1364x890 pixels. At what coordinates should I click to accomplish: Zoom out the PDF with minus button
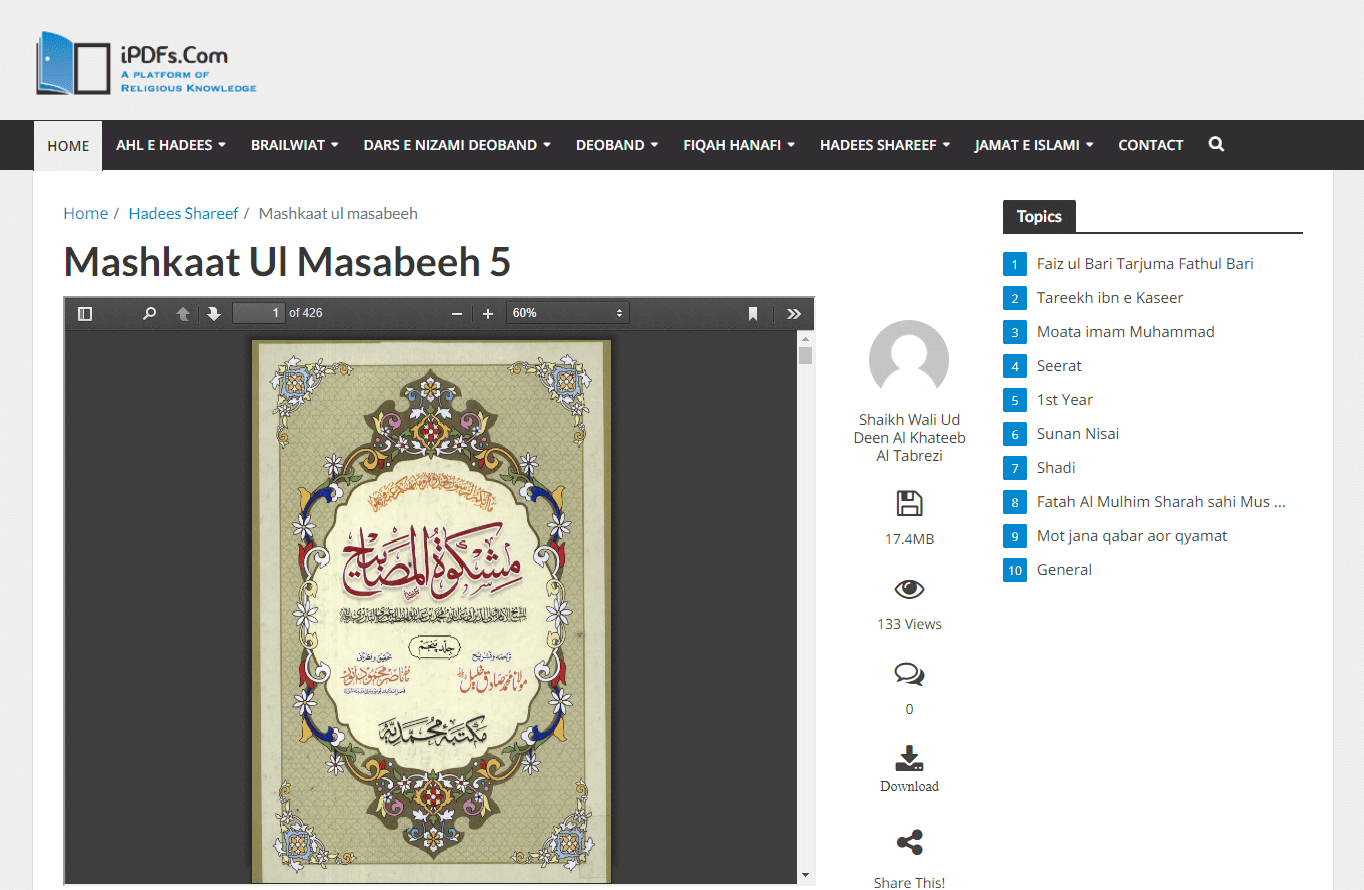[x=457, y=313]
